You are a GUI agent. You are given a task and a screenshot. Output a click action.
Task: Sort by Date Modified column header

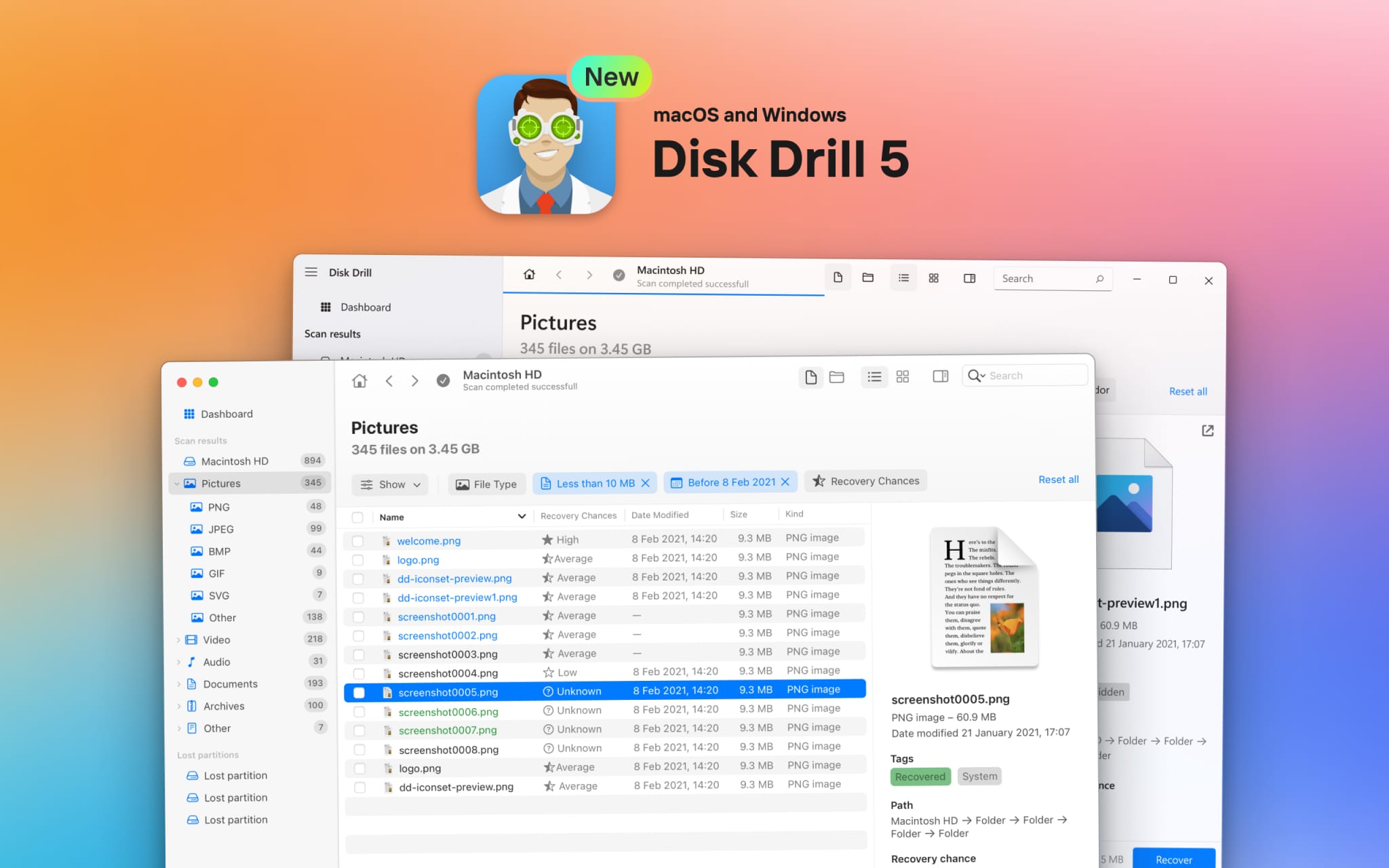(x=659, y=515)
